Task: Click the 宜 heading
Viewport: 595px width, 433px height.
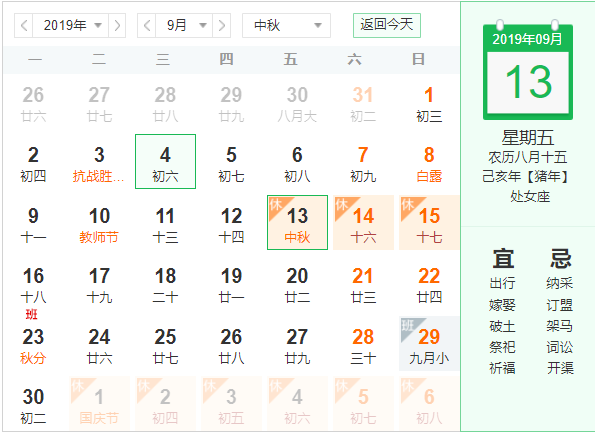Action: (503, 258)
